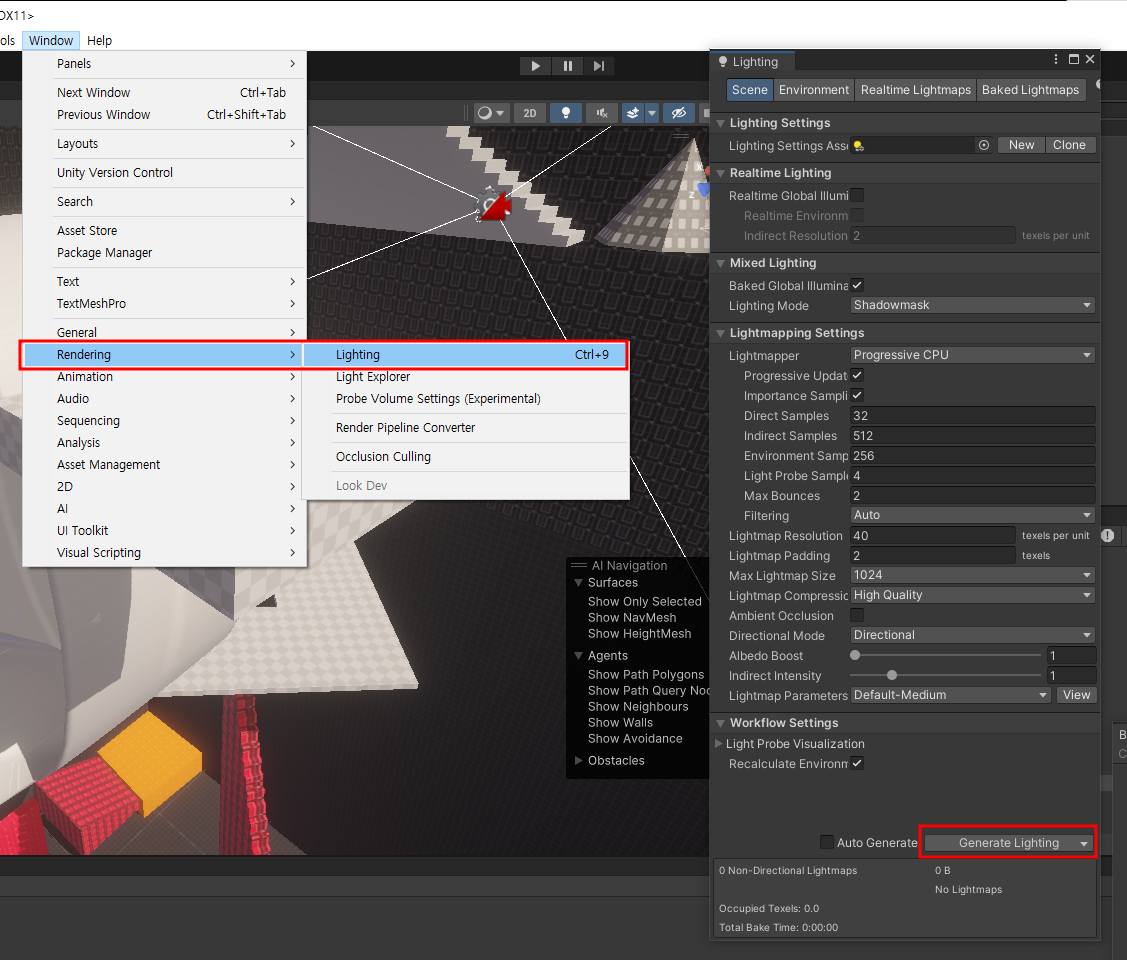This screenshot has width=1127, height=960.
Task: Click Indirect Samples input field
Action: (972, 435)
